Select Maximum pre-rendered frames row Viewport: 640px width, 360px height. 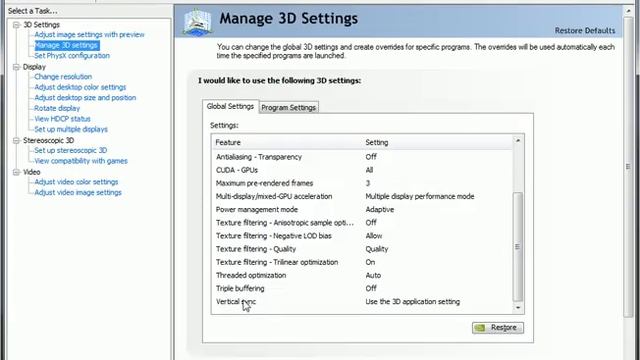tap(362, 183)
